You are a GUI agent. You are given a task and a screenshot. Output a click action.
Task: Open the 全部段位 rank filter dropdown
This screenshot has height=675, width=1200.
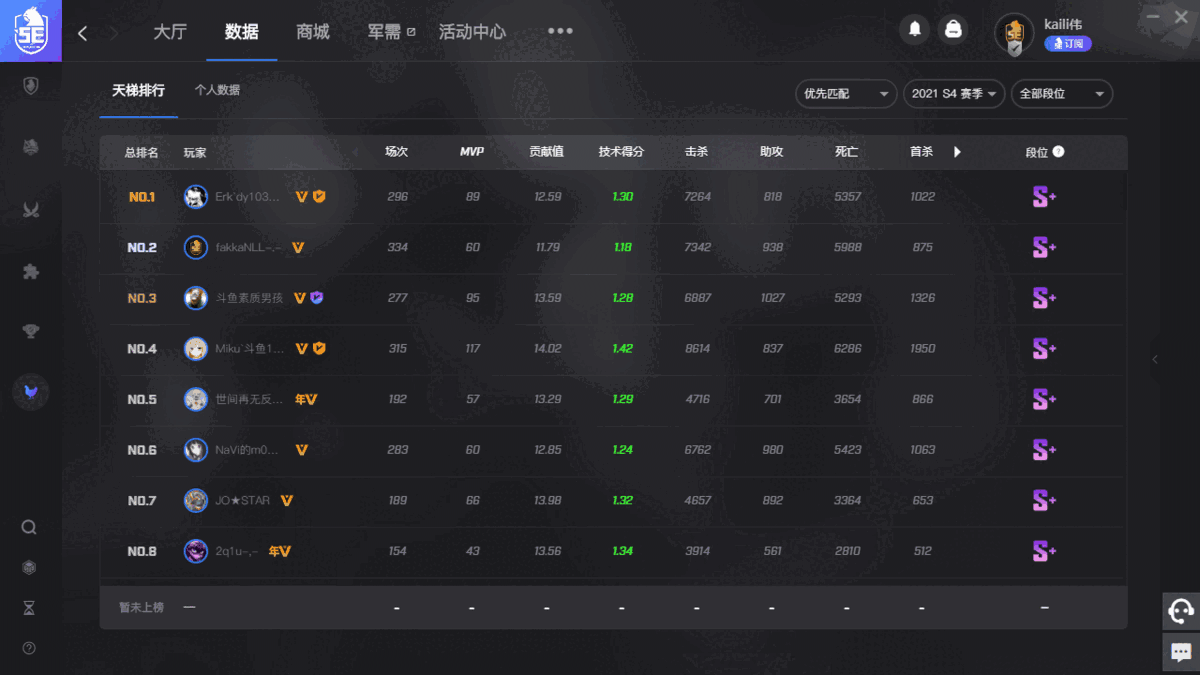pyautogui.click(x=1061, y=93)
